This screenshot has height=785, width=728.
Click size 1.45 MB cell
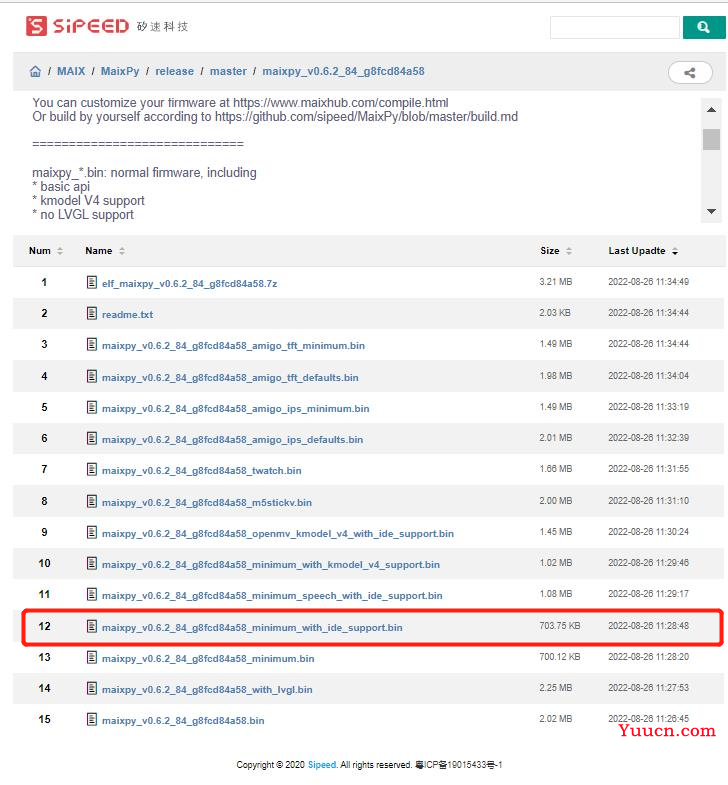[556, 532]
